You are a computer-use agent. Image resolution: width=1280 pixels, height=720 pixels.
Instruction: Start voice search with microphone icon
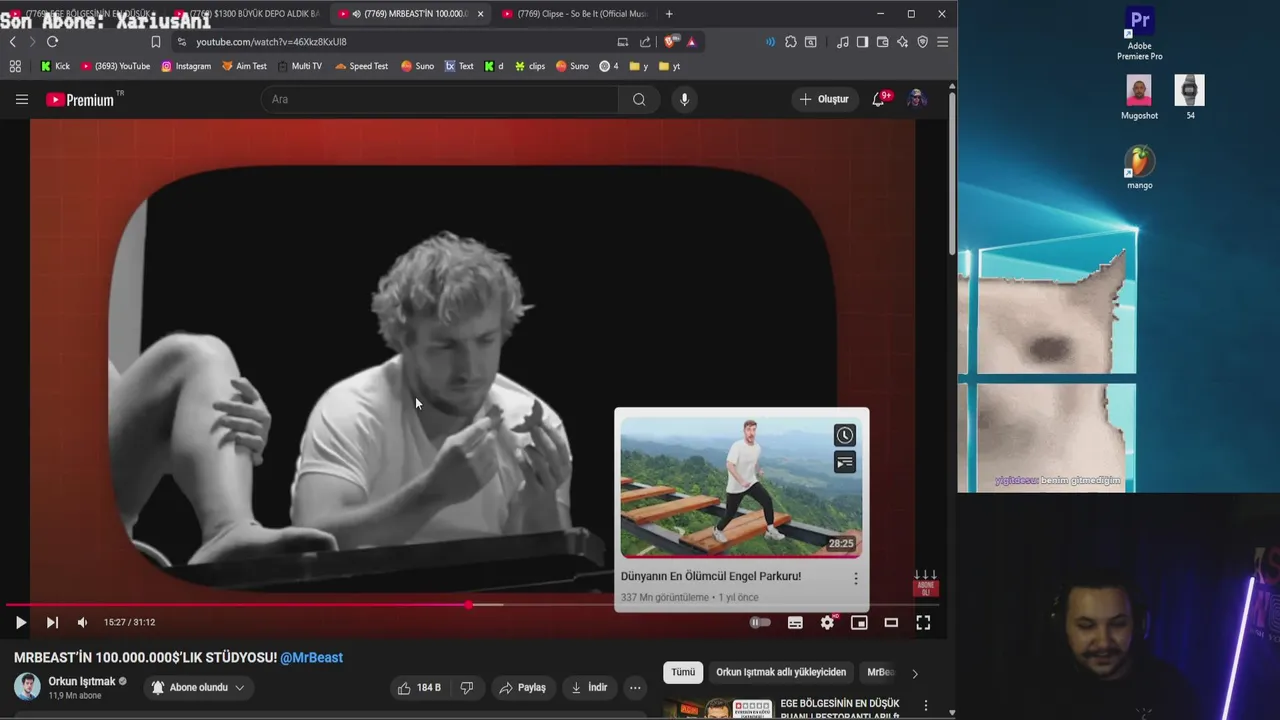tap(684, 99)
